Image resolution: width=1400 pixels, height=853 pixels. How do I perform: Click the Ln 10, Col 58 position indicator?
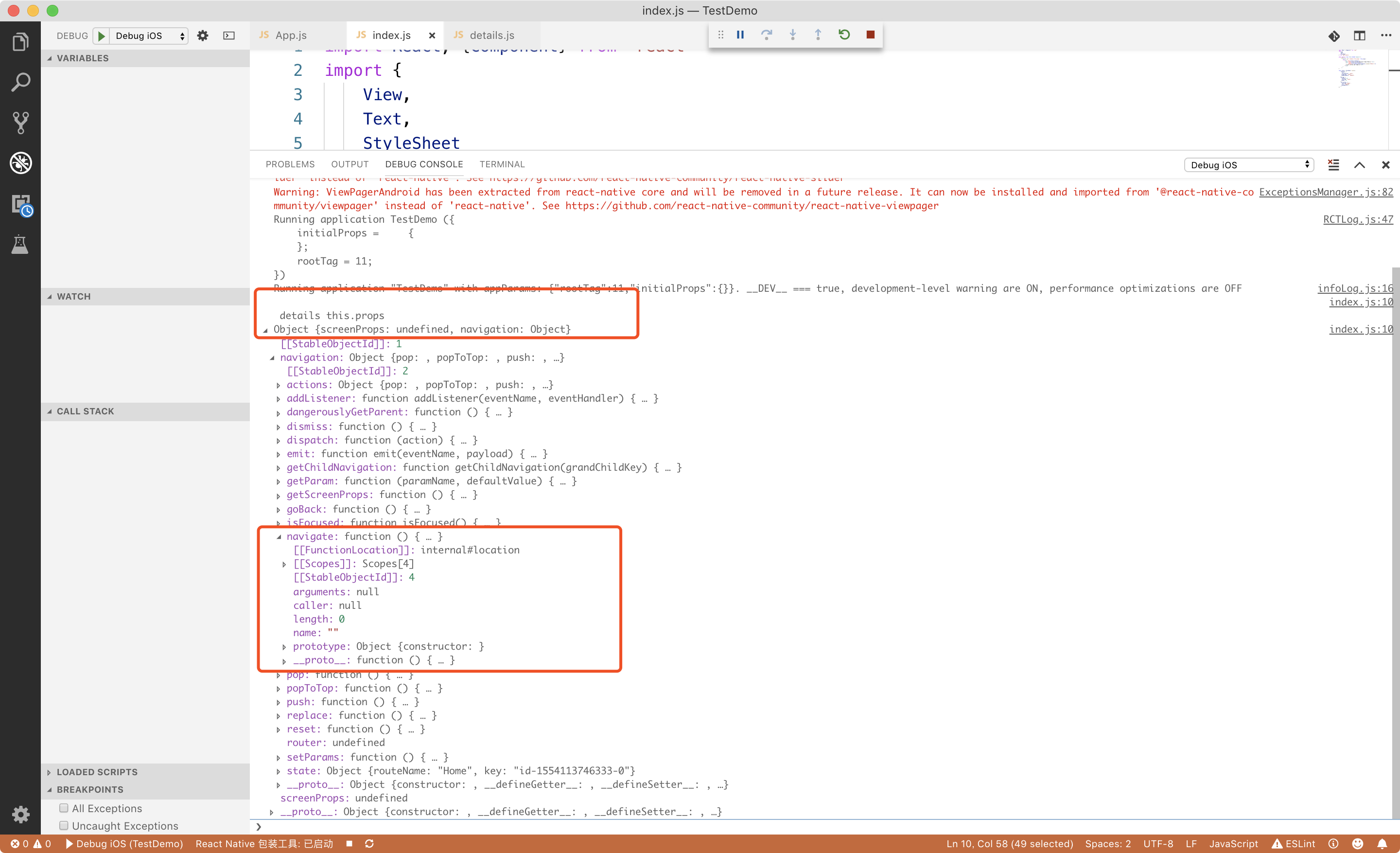coord(1010,844)
